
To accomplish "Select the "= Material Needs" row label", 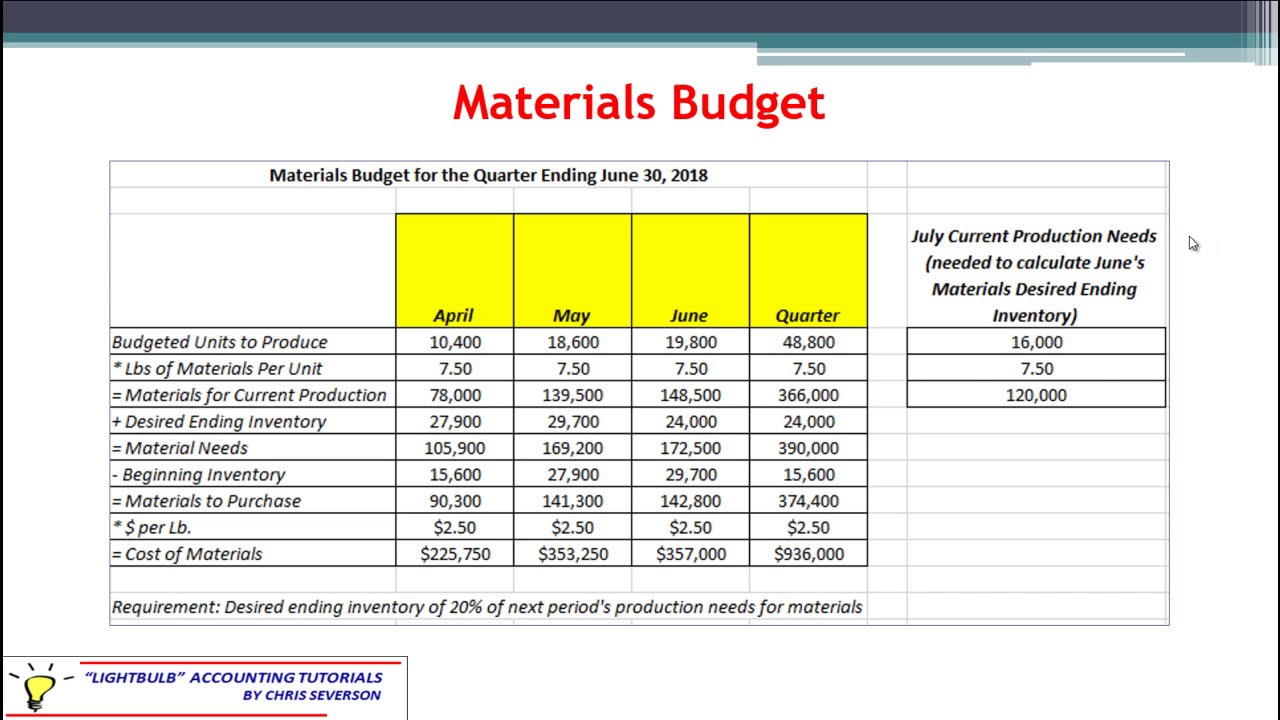I will click(180, 448).
